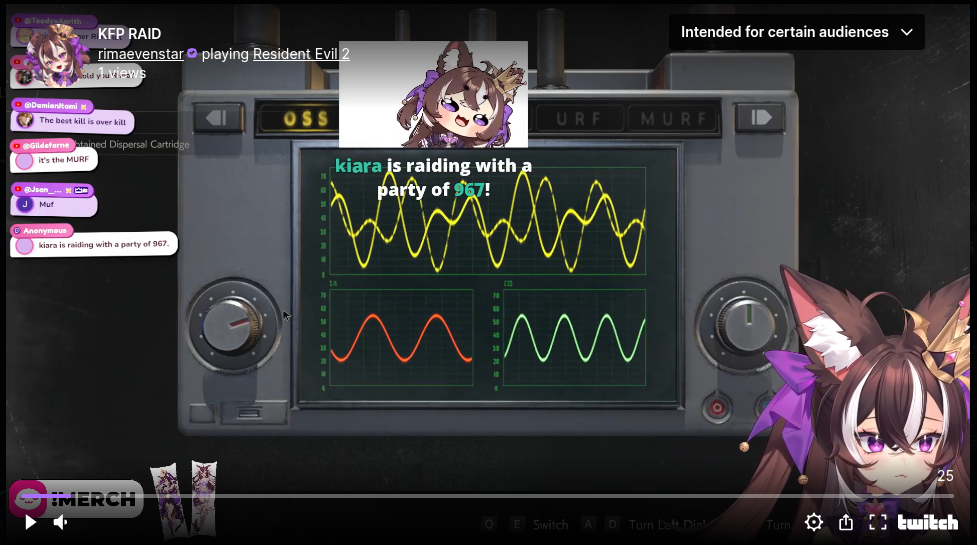Open rimaevenstar channel link
The height and width of the screenshot is (545, 977).
pyautogui.click(x=141, y=54)
